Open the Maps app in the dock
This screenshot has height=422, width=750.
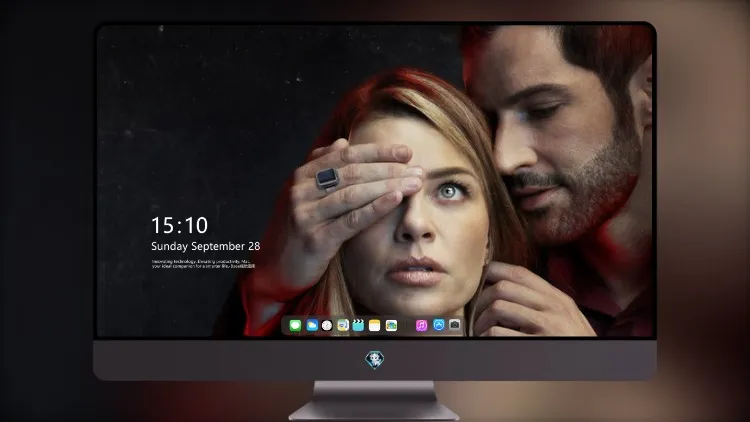tap(343, 325)
